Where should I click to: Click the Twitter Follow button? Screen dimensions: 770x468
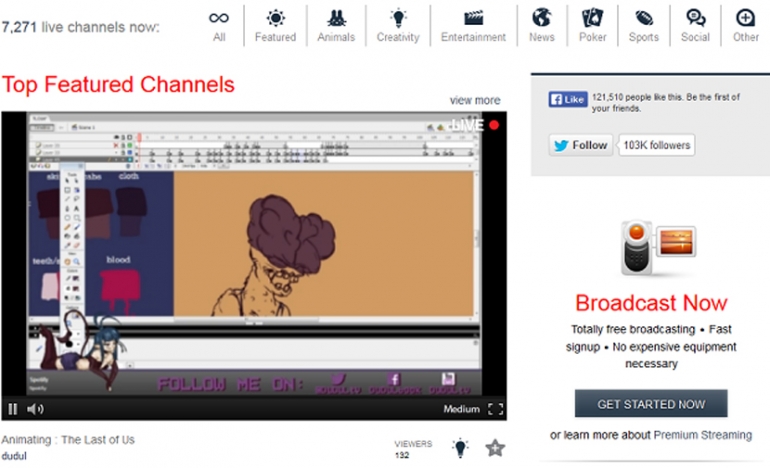tap(580, 145)
